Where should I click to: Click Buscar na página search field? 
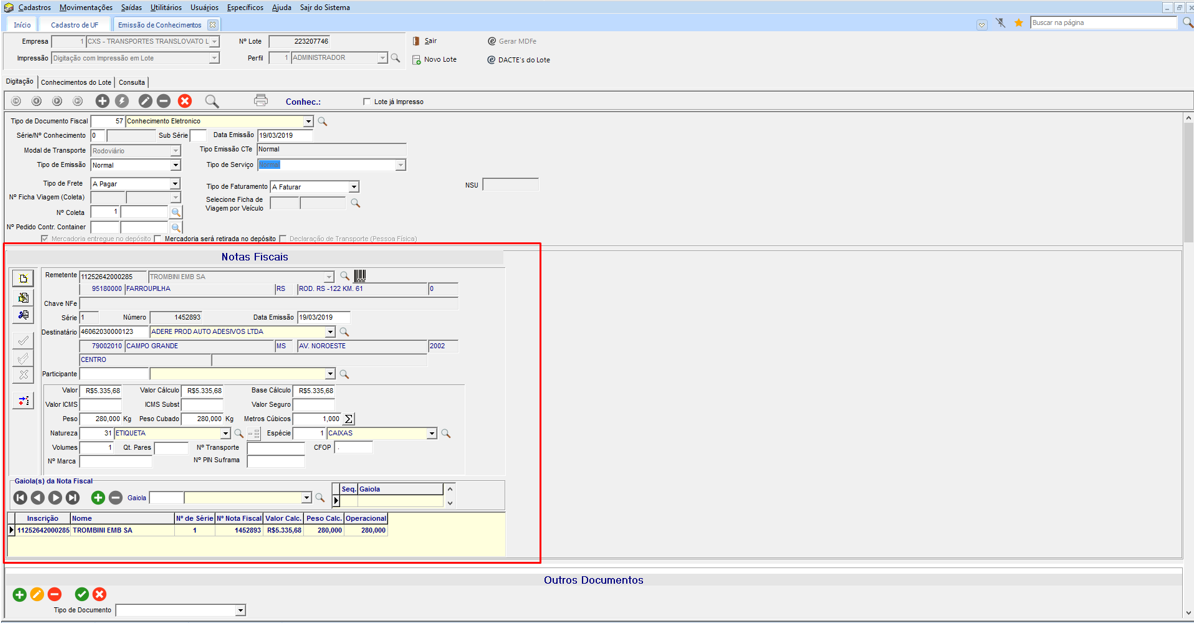(x=1103, y=23)
